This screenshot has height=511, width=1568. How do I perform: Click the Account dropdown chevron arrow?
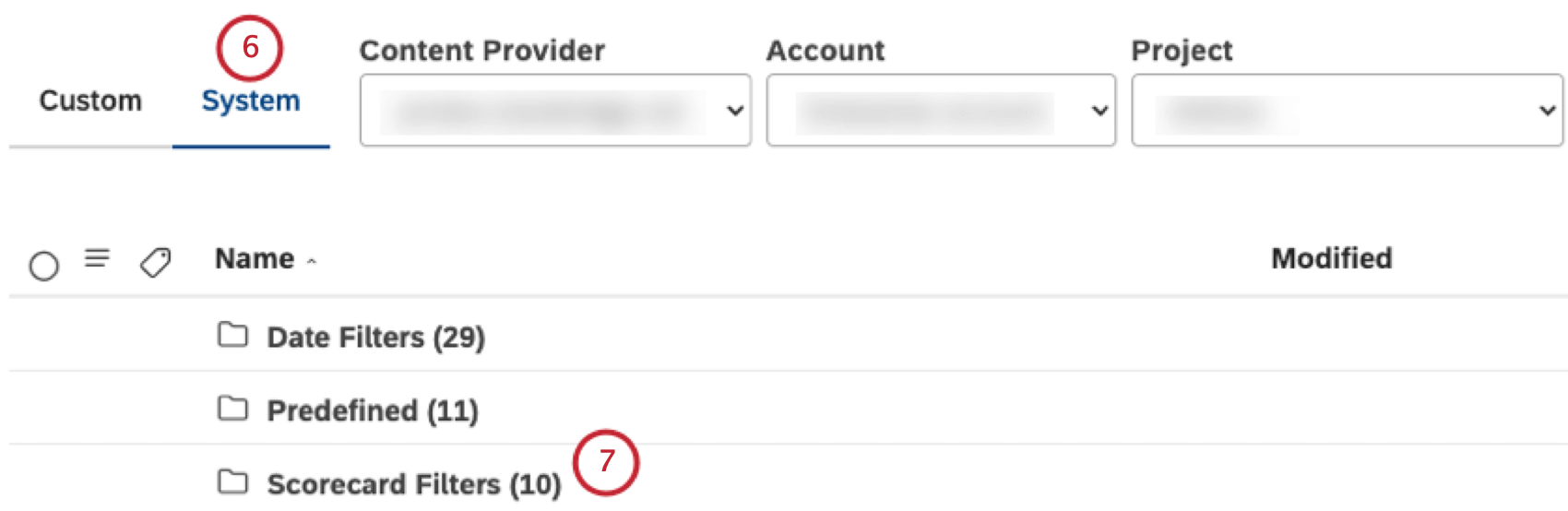point(1099,111)
